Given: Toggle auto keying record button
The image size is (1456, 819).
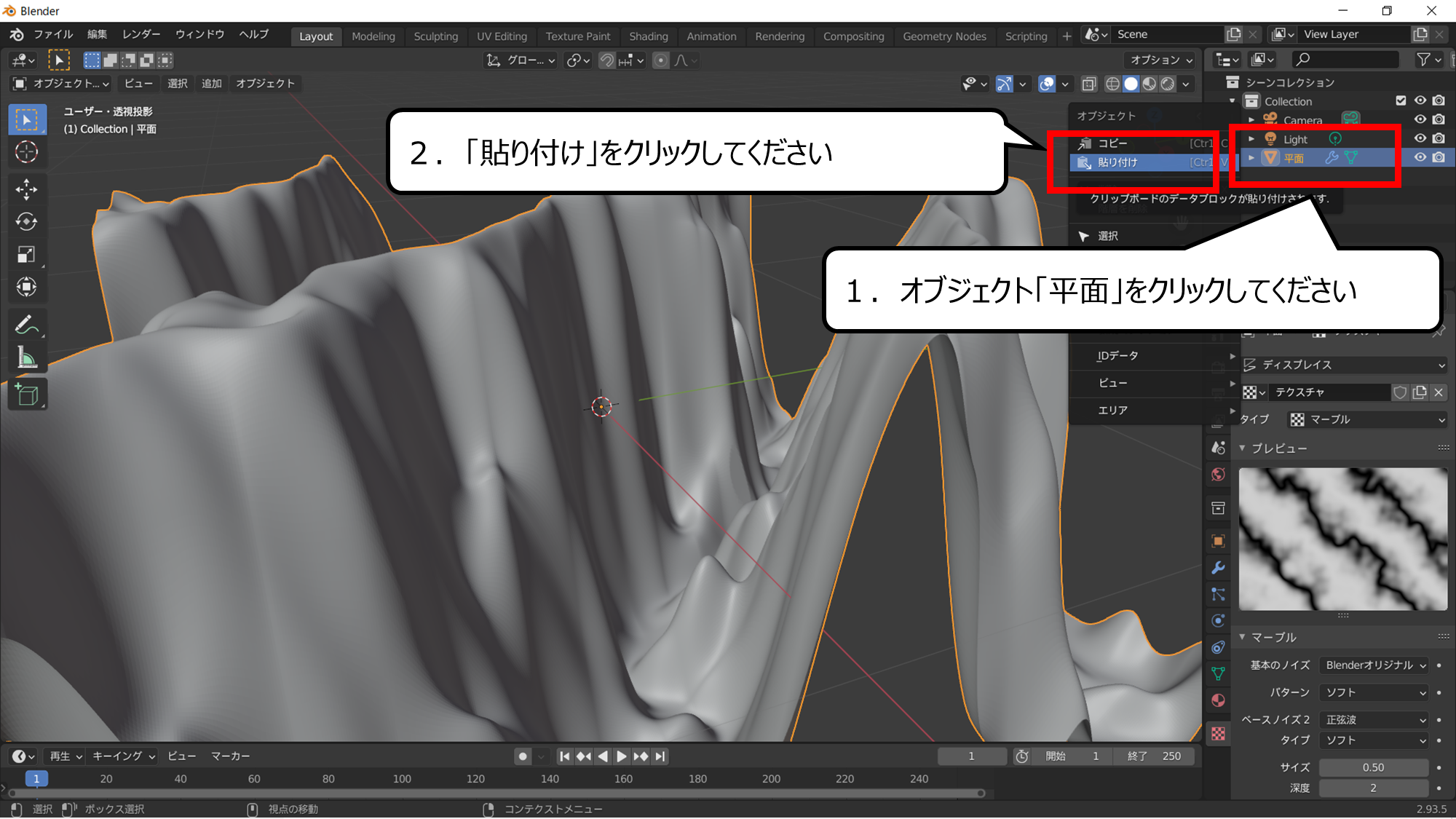Looking at the screenshot, I should pos(523,756).
